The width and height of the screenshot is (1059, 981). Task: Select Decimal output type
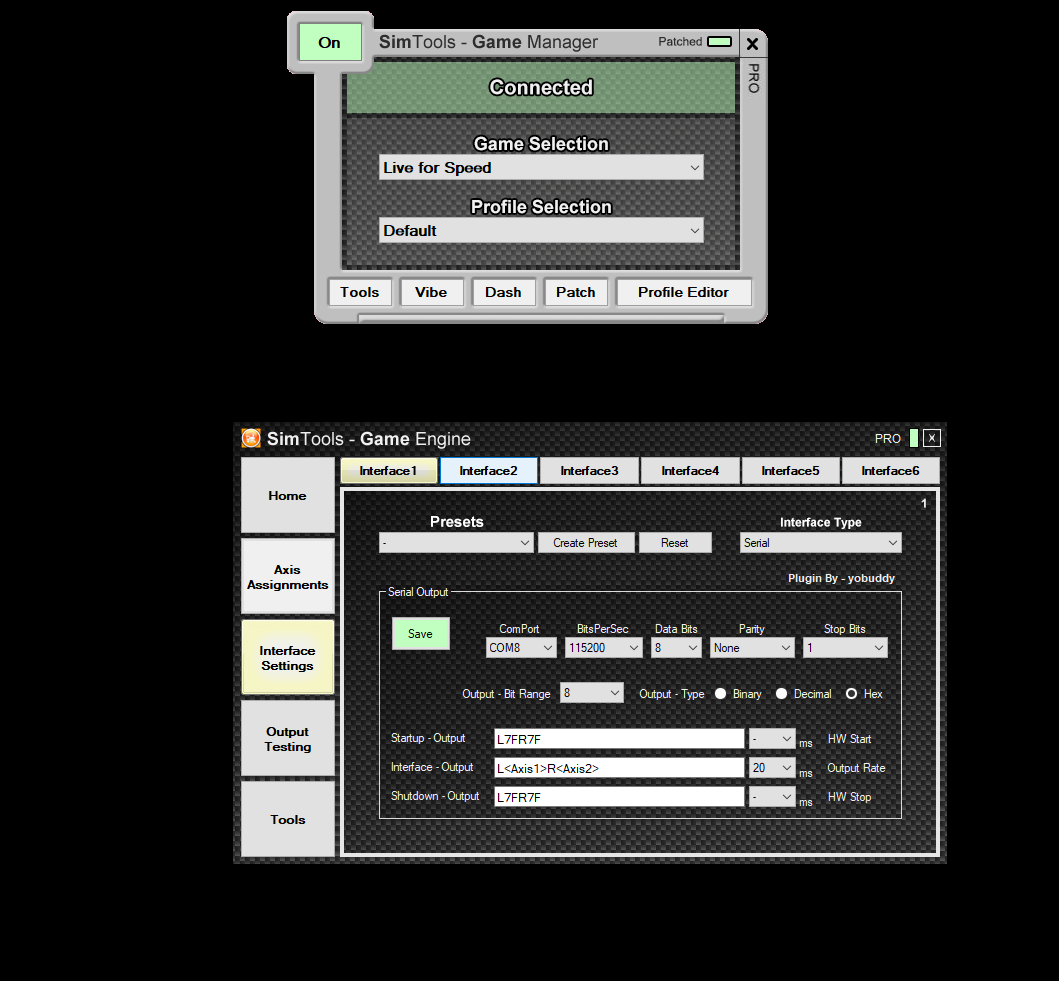pos(782,694)
